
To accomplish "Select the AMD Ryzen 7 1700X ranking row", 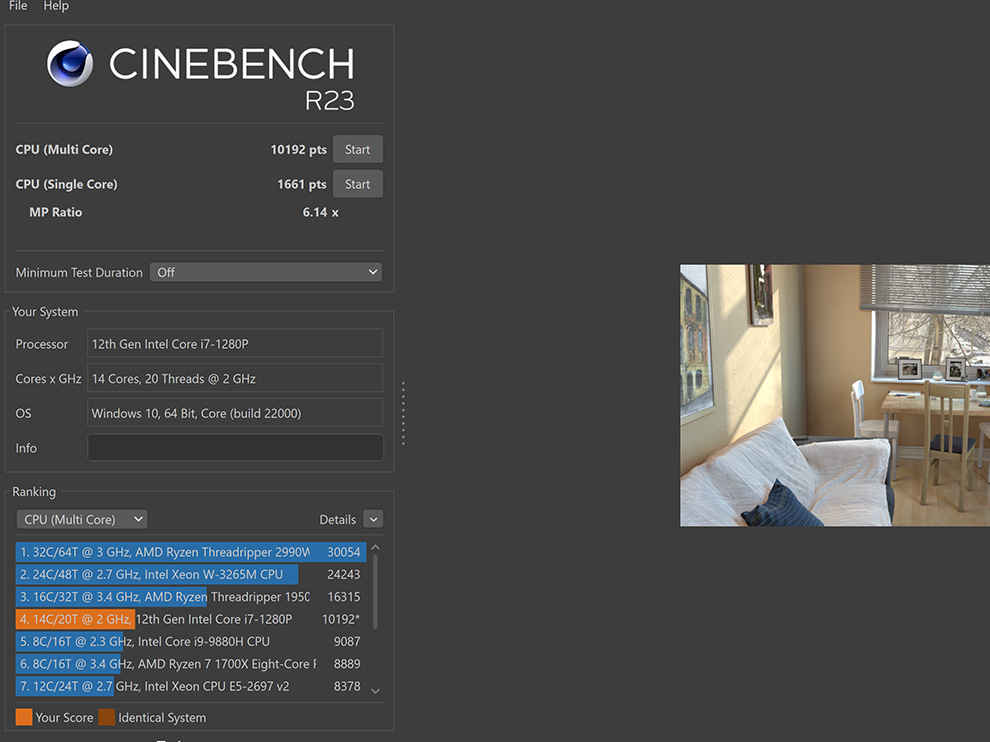I will 191,664.
